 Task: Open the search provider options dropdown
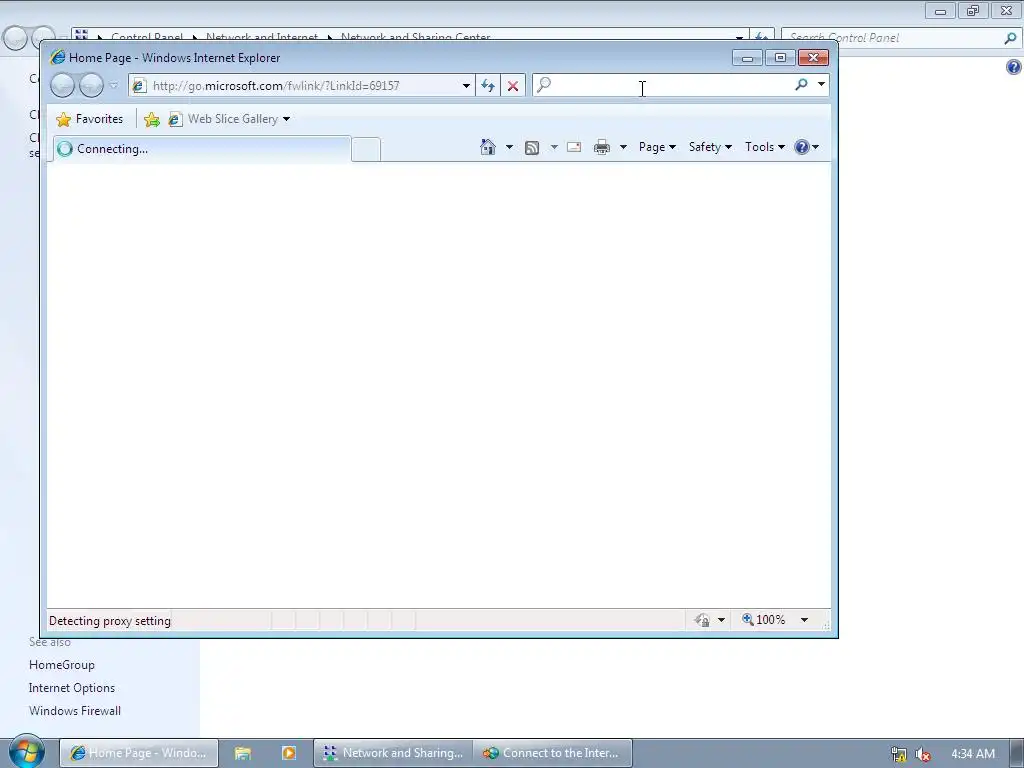click(x=822, y=84)
